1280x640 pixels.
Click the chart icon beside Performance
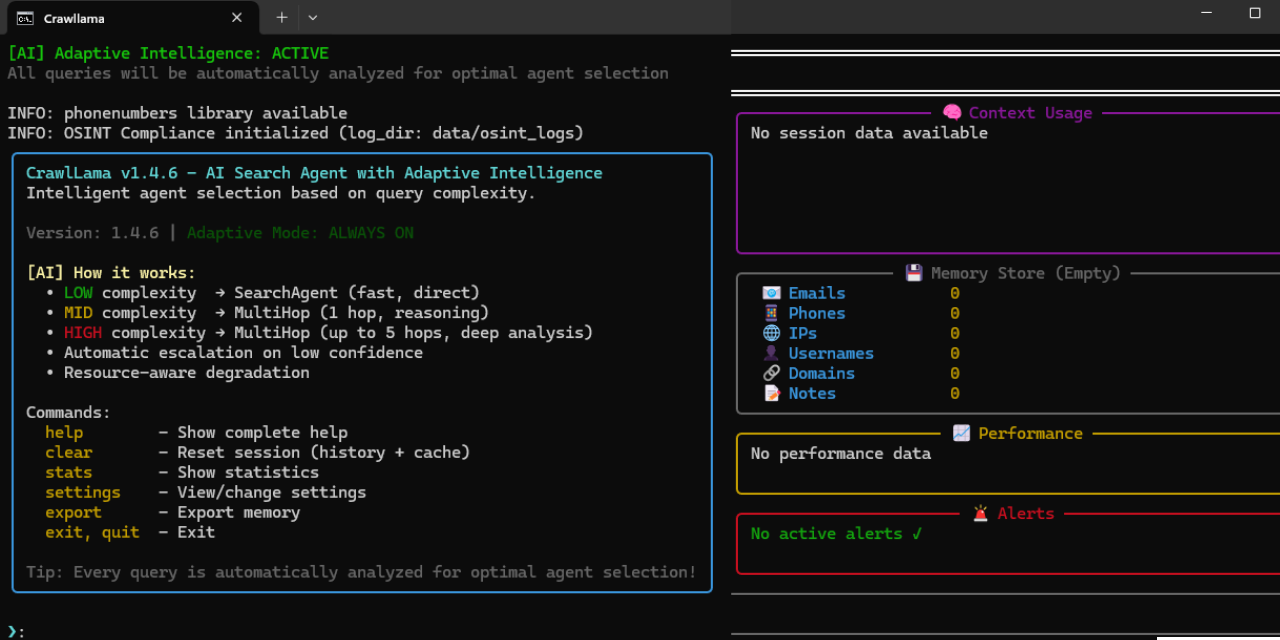(961, 433)
